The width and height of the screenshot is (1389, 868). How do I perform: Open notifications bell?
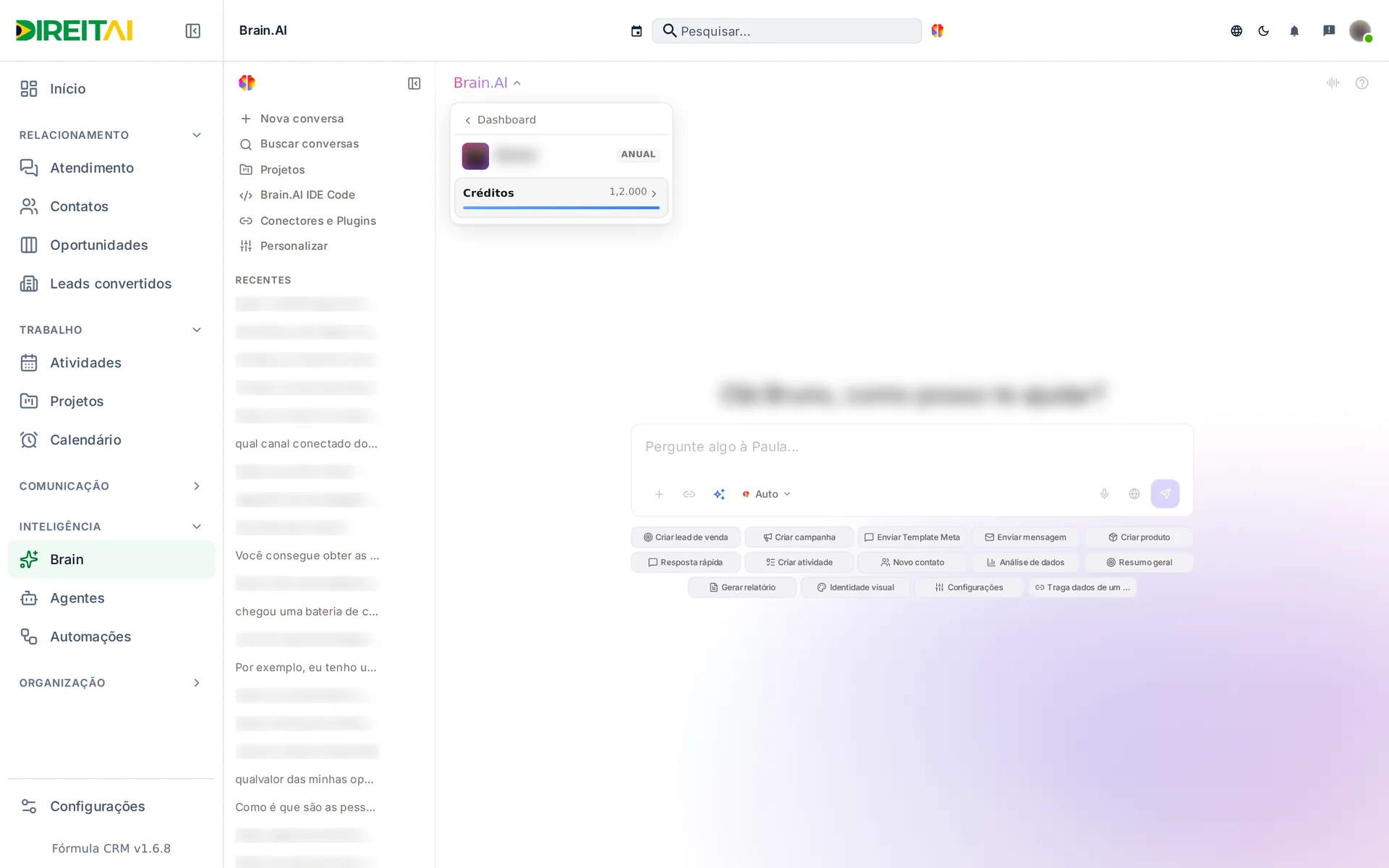[1294, 30]
